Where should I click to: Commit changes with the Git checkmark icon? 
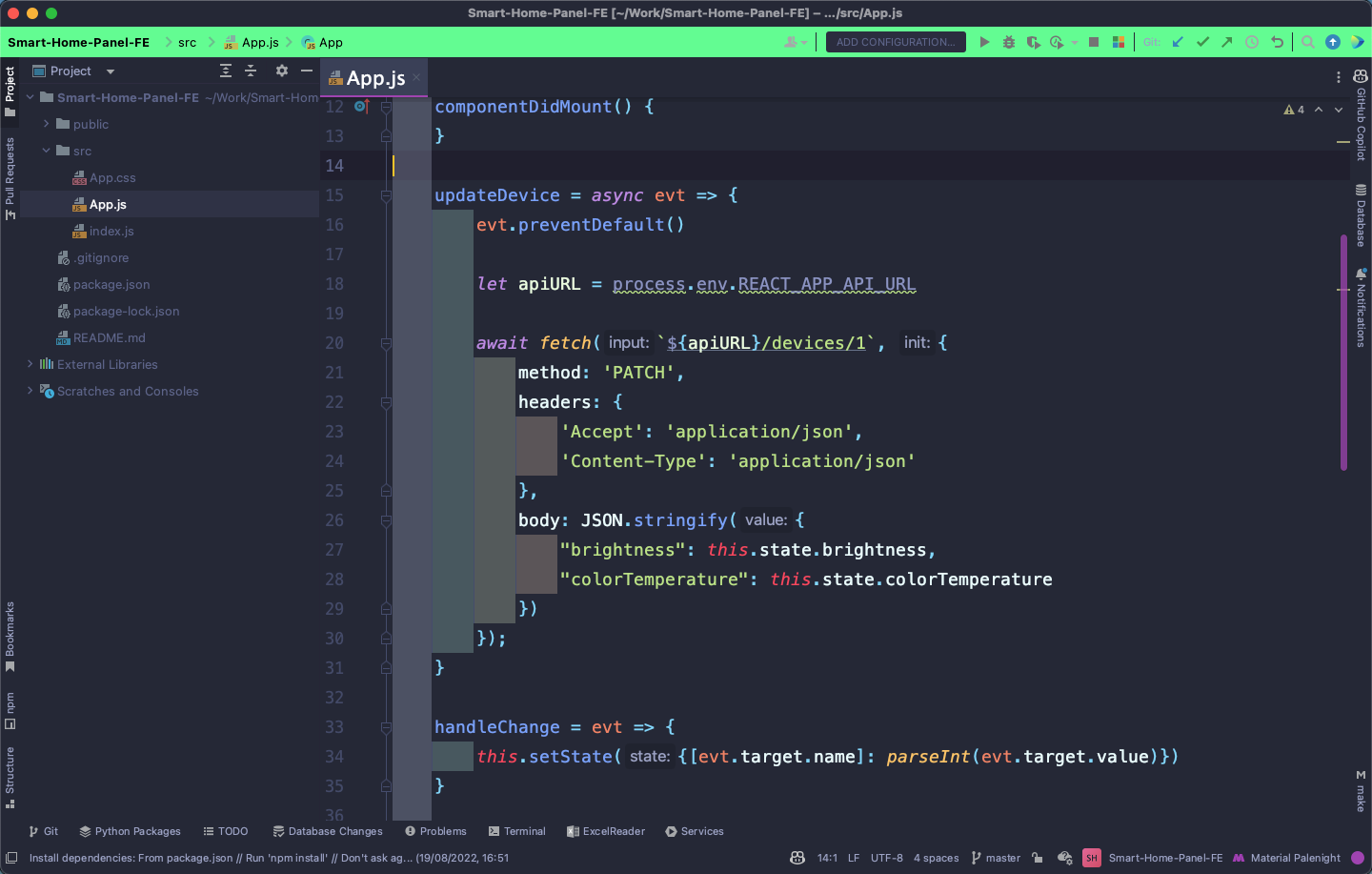[x=1202, y=42]
